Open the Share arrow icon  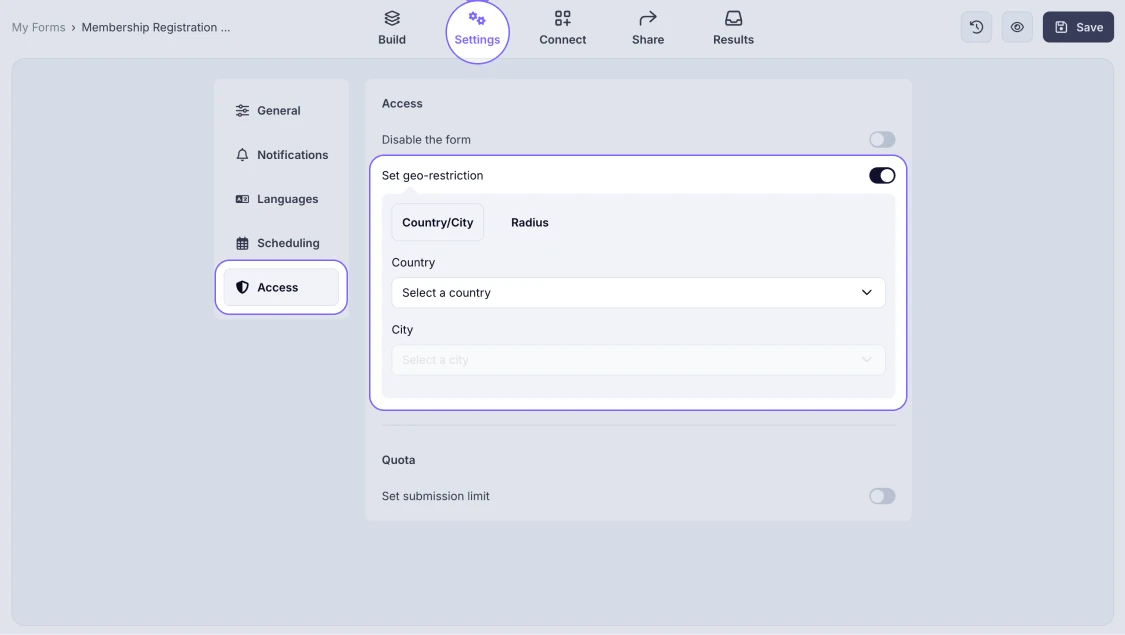[647, 18]
